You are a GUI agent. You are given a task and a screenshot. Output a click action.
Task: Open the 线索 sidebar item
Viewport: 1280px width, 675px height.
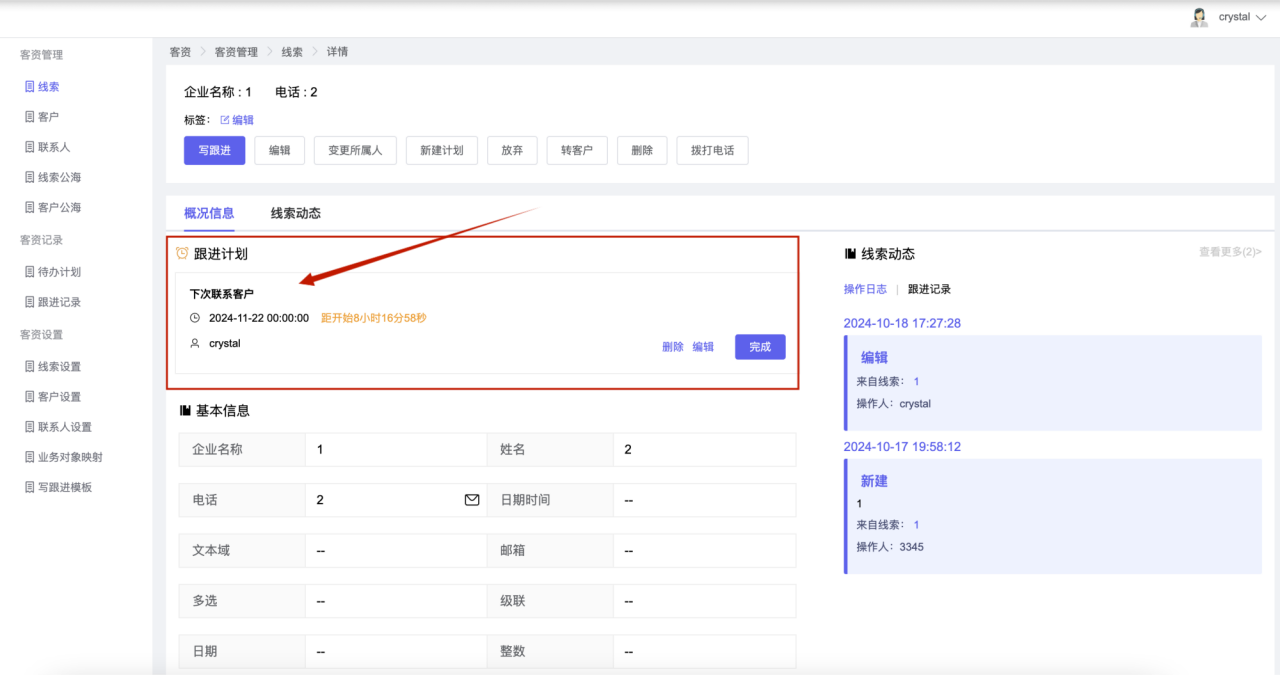[x=48, y=87]
